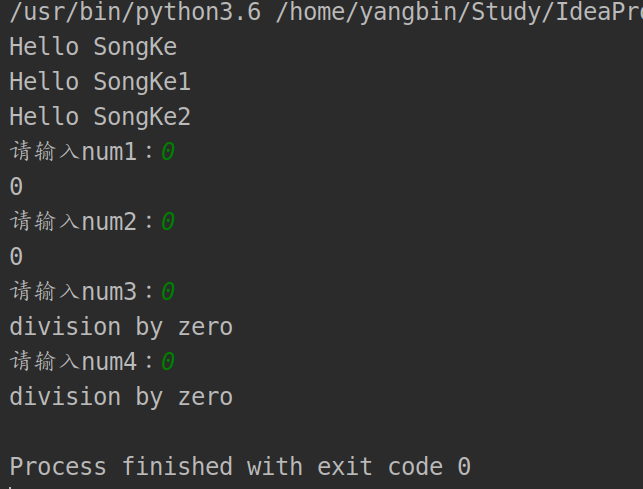Click 'division by zero' message under num4
The width and height of the screenshot is (643, 489).
121,397
